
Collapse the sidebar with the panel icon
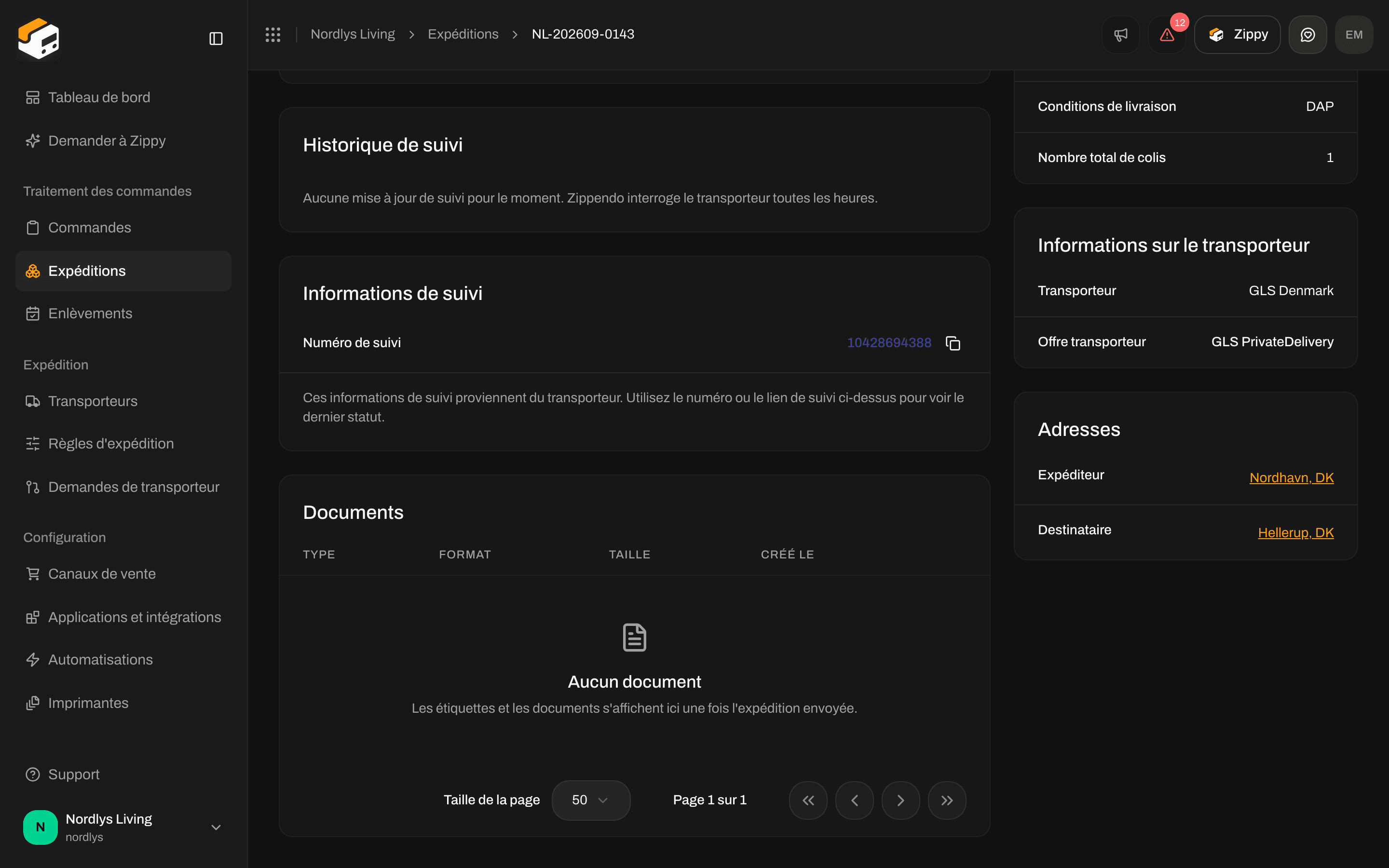[216, 39]
